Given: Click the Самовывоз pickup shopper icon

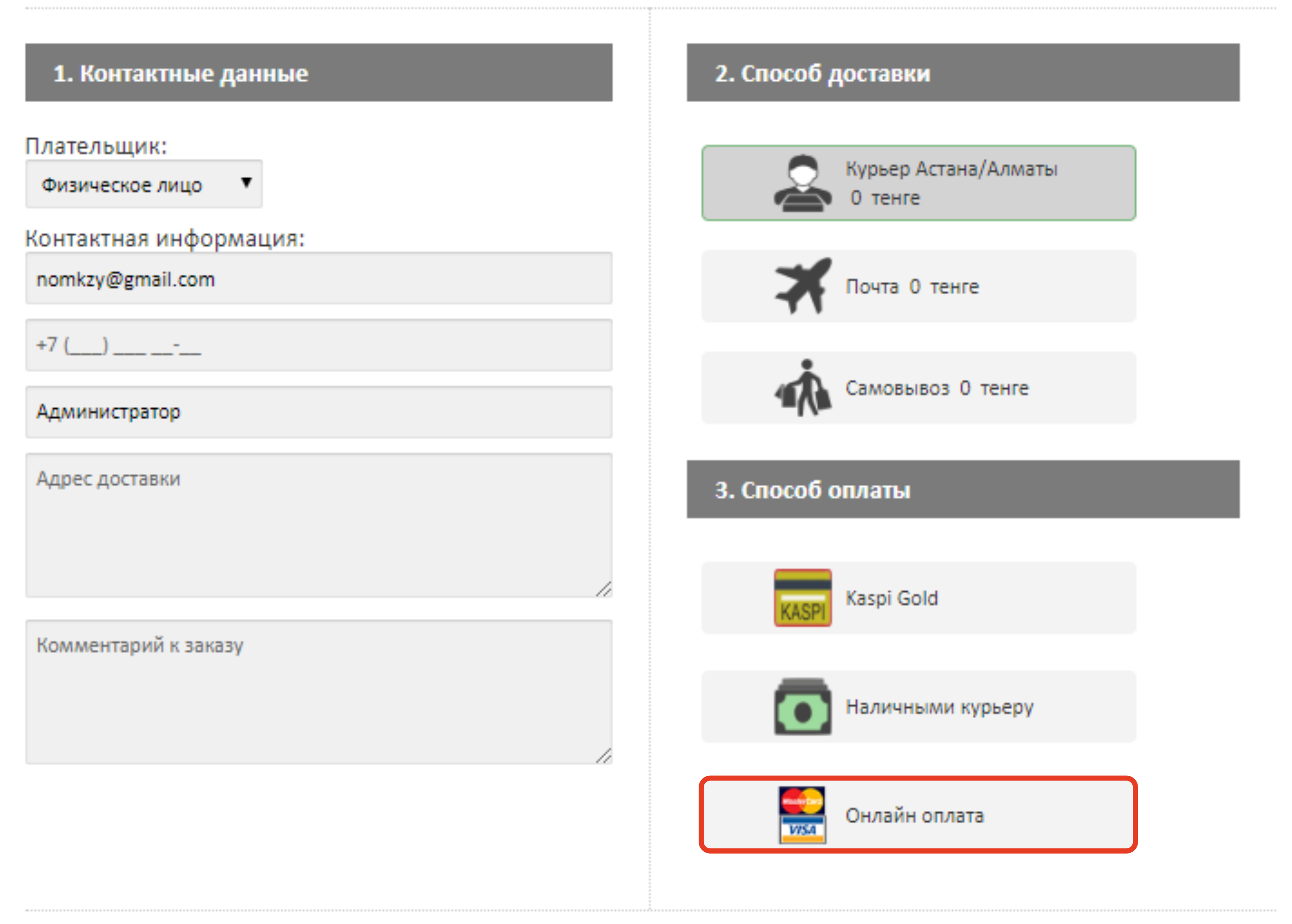Looking at the screenshot, I should [x=803, y=387].
